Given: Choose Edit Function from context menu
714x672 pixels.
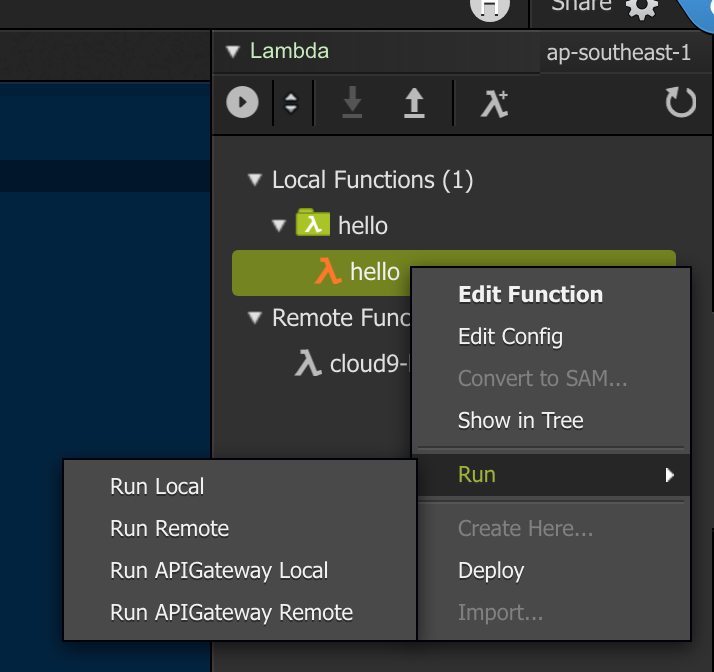Looking at the screenshot, I should pos(530,294).
